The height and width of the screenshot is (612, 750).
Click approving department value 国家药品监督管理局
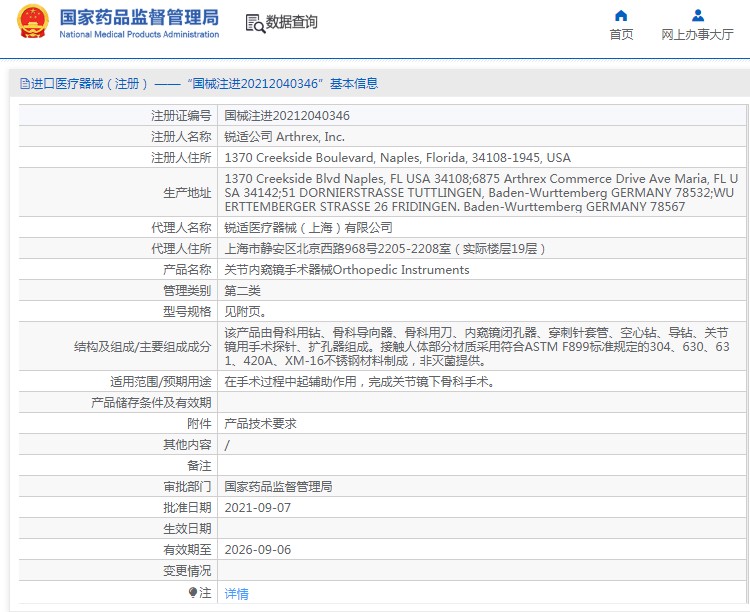click(278, 487)
